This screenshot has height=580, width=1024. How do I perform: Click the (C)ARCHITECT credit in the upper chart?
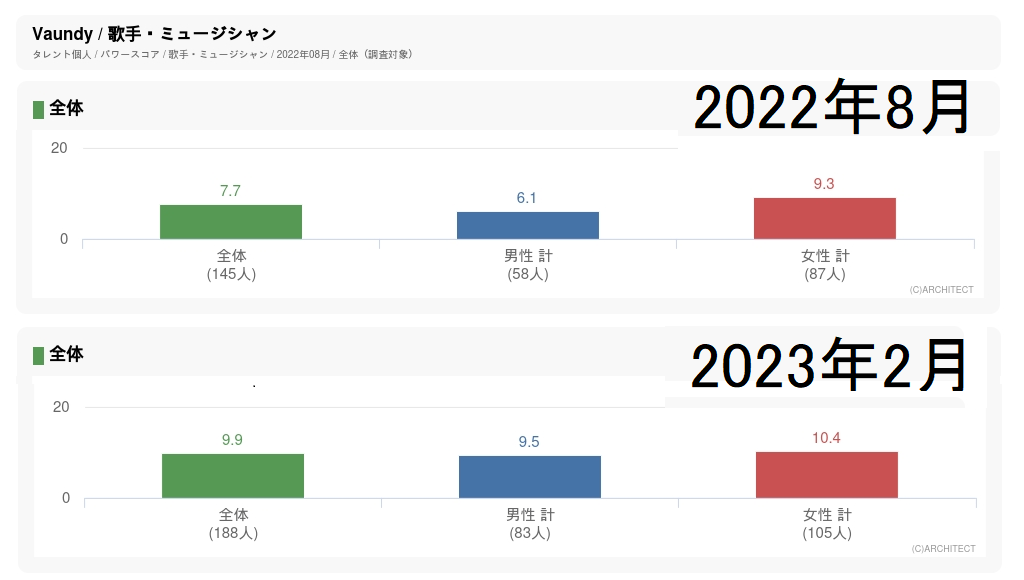pos(941,290)
